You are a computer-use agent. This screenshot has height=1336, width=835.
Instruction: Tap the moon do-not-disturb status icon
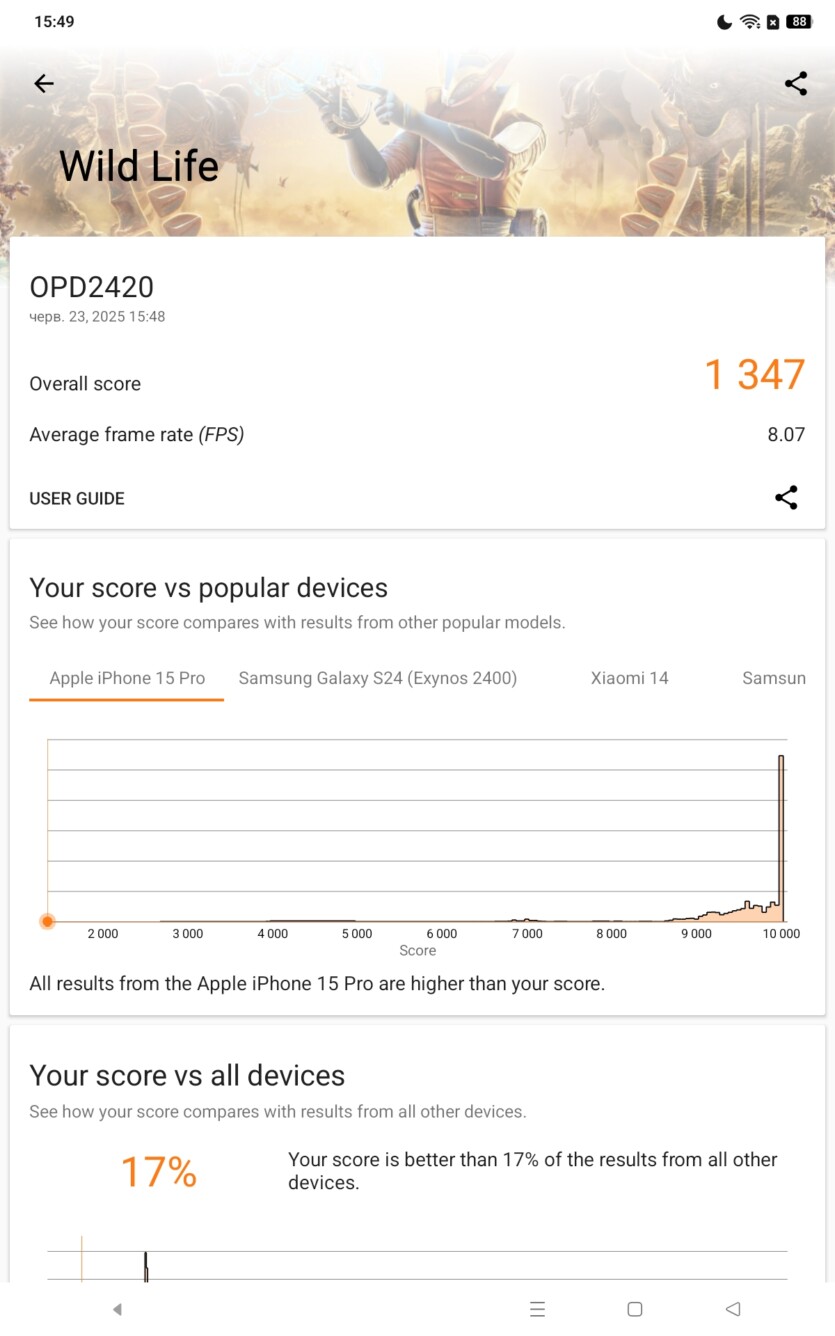click(x=725, y=22)
